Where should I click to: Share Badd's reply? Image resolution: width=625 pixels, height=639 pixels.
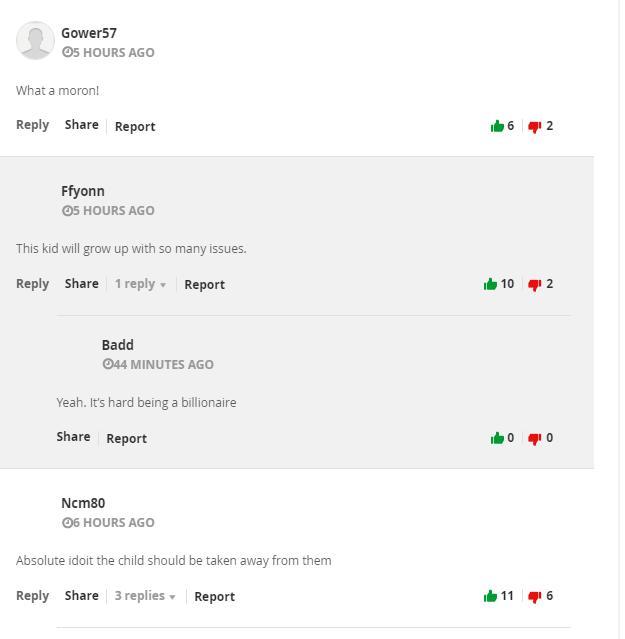(73, 437)
